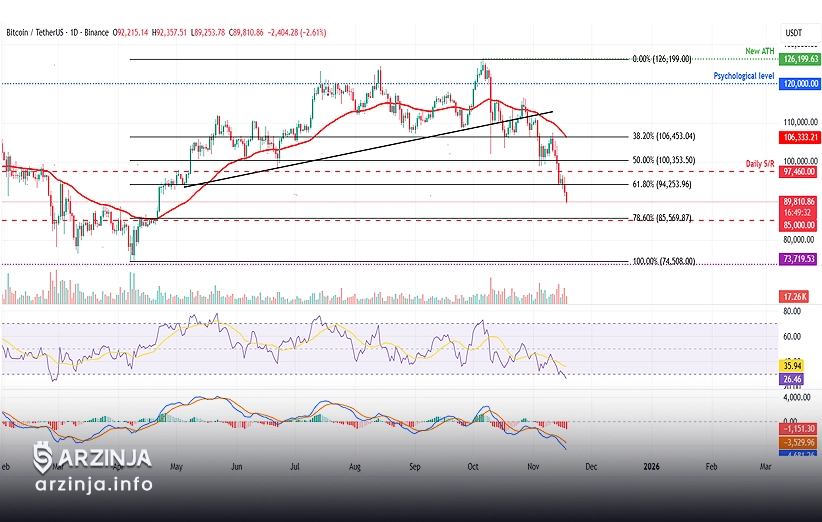Open the USDT currency selector
The height and width of the screenshot is (522, 822).
click(x=795, y=32)
